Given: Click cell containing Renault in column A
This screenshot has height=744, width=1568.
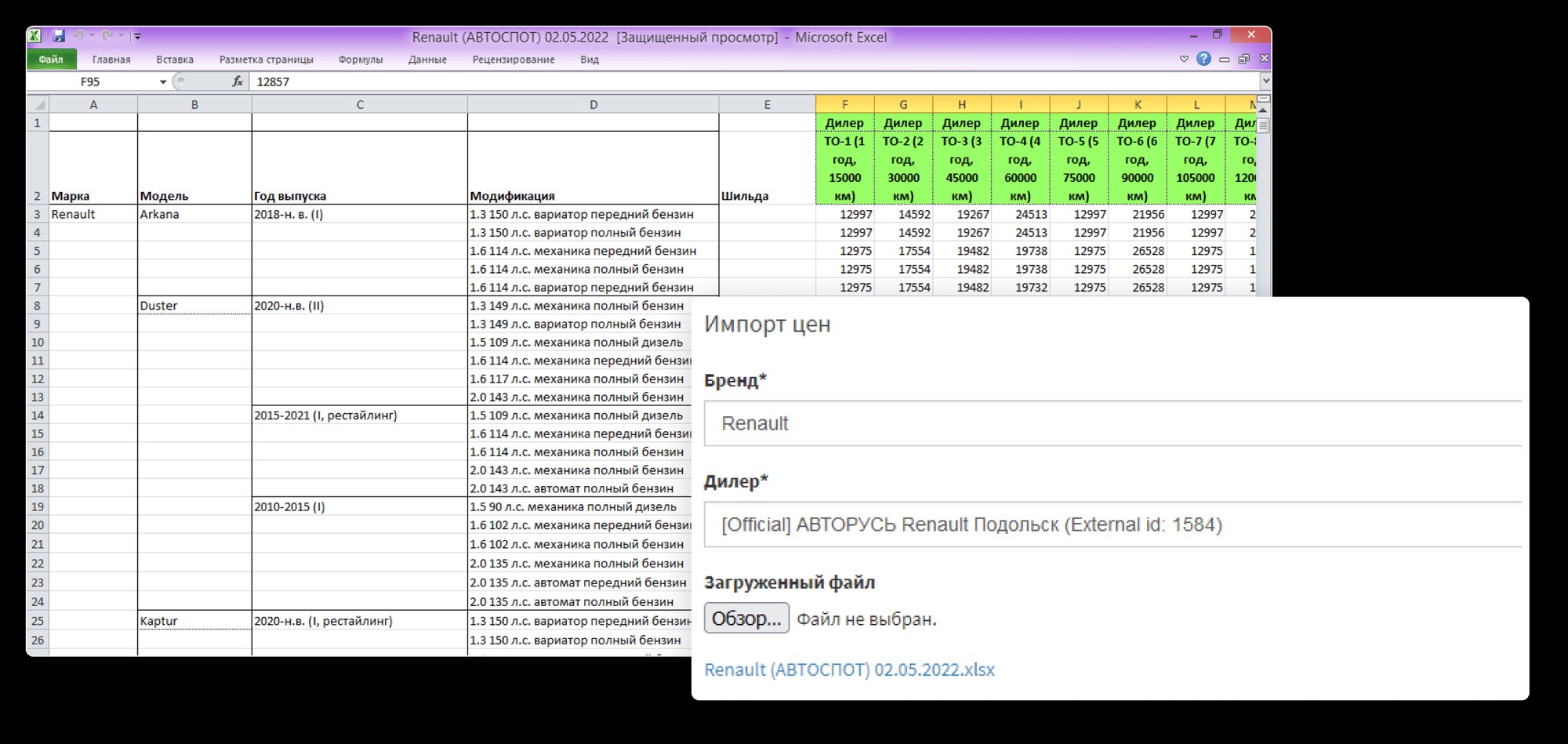Looking at the screenshot, I should (93, 214).
